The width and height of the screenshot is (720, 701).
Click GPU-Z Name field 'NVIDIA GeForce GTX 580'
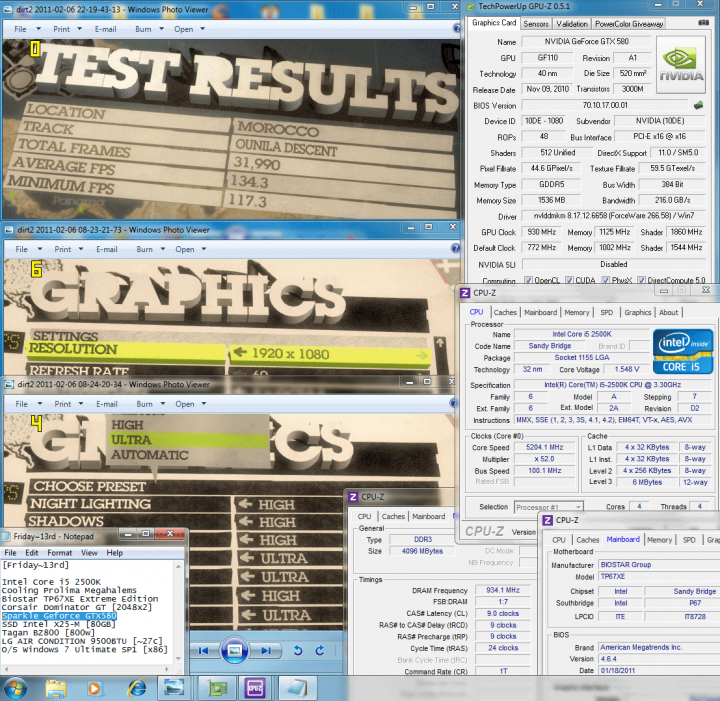pos(586,41)
